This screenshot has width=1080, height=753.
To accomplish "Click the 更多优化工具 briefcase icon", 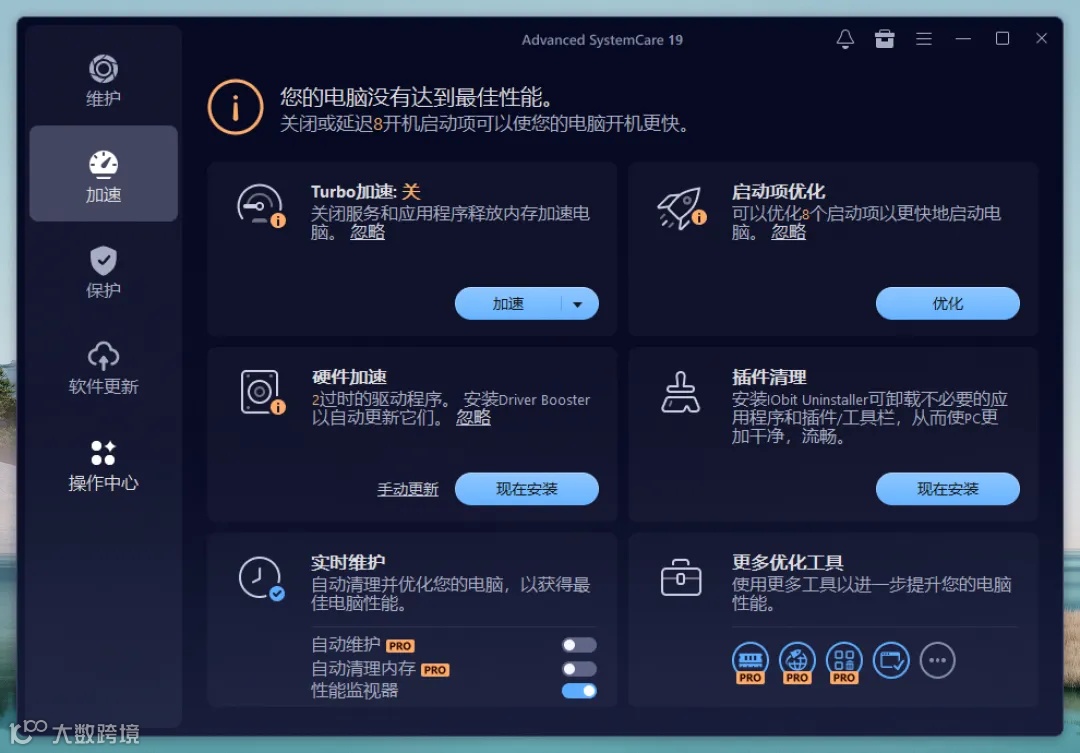I will pyautogui.click(x=681, y=577).
